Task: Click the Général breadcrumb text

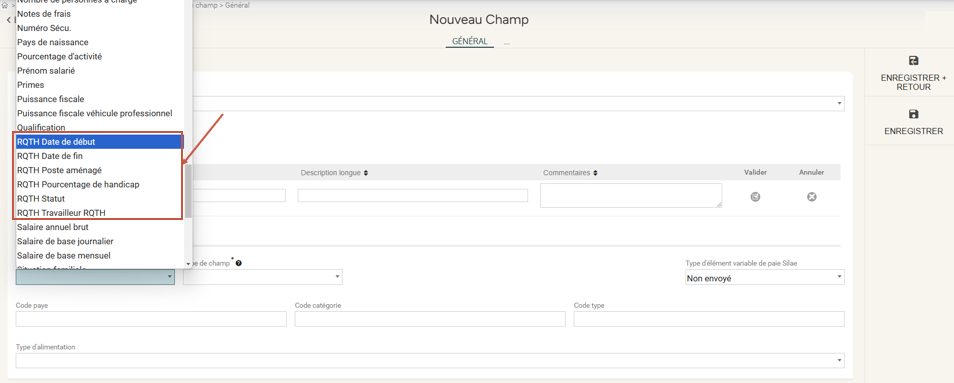Action: pyautogui.click(x=237, y=5)
